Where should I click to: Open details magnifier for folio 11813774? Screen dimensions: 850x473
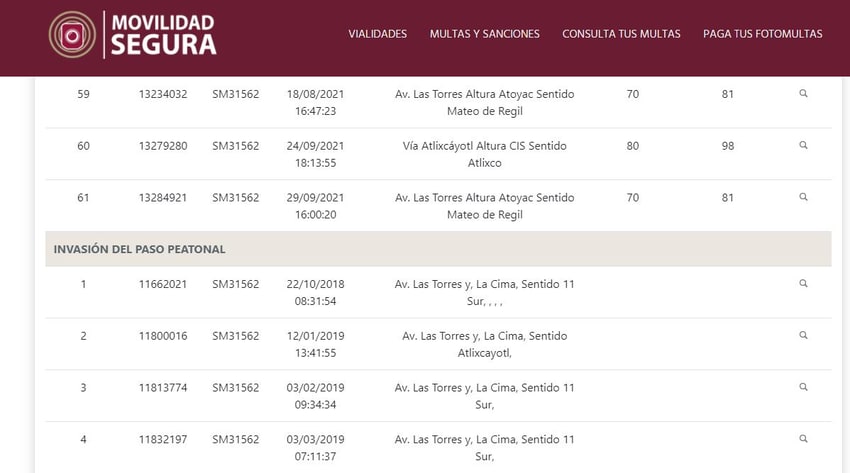click(803, 387)
